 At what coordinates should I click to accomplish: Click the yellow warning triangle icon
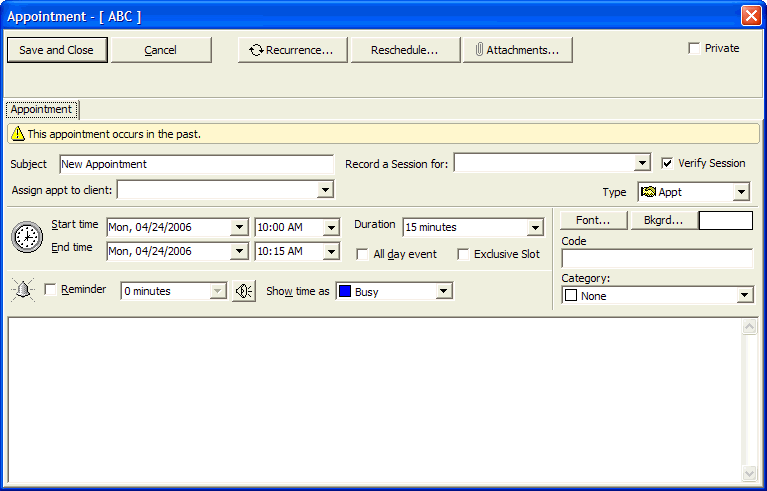tap(18, 134)
